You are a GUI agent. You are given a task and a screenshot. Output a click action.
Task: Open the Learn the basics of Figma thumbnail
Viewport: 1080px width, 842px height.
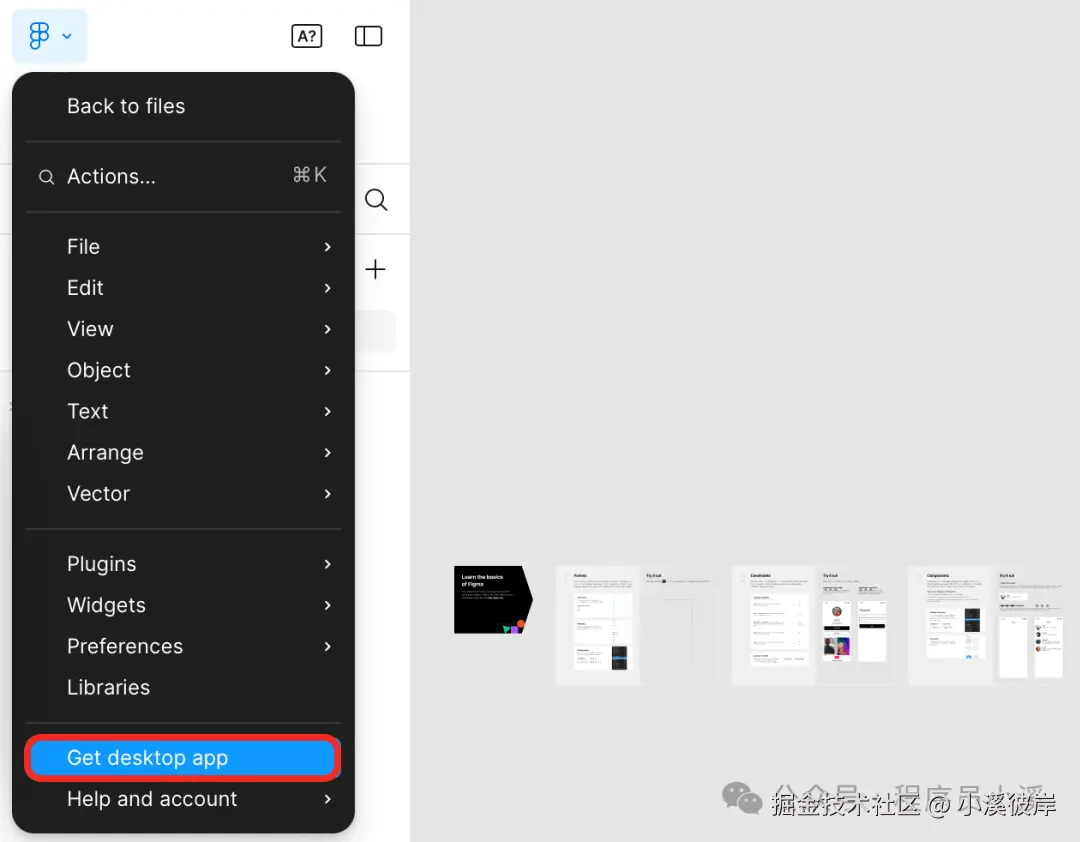click(x=492, y=600)
